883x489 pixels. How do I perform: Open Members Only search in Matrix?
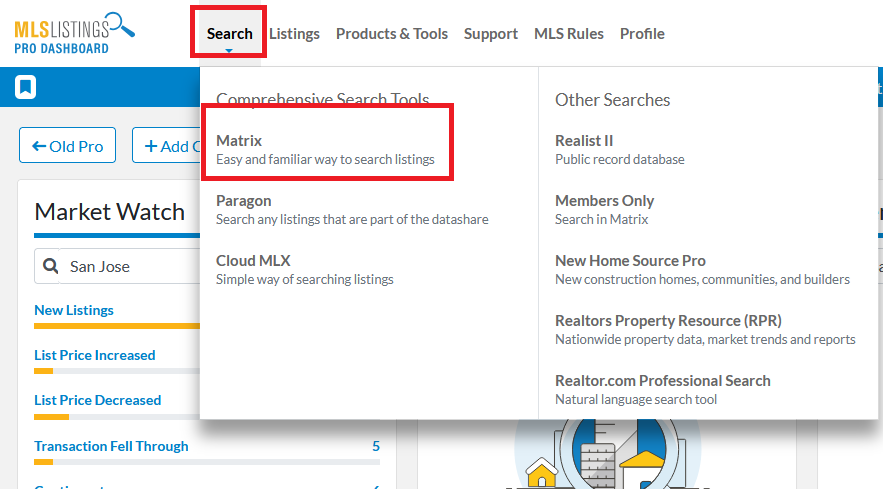coord(604,210)
